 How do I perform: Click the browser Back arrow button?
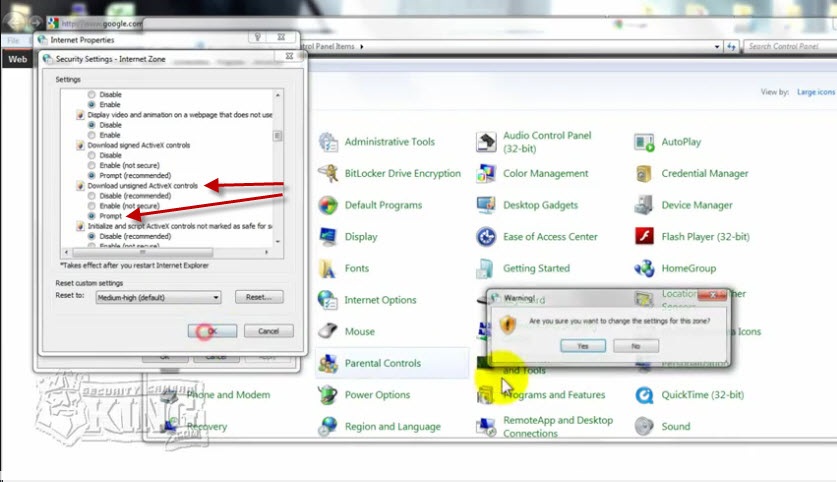point(14,22)
